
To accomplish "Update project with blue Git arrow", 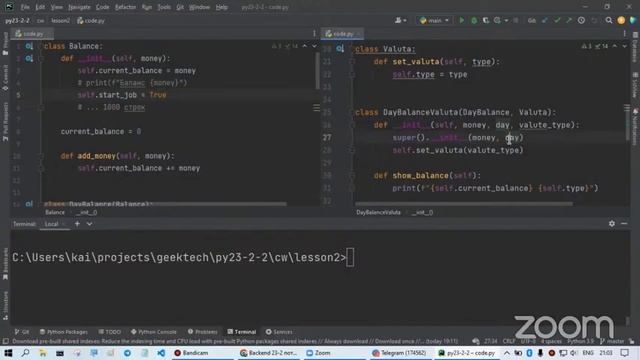I will pyautogui.click(x=544, y=20).
